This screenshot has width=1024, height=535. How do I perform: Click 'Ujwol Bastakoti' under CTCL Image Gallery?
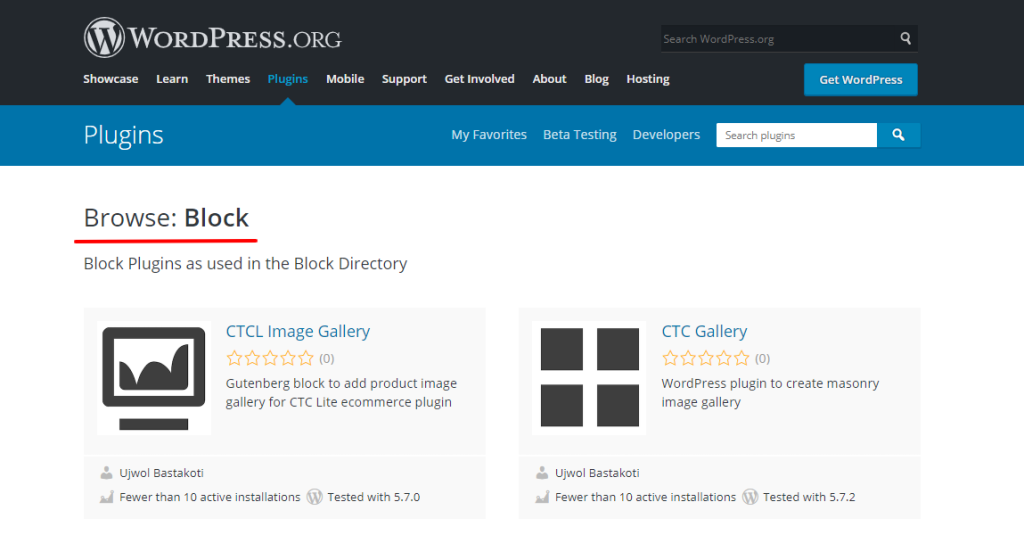coord(161,473)
